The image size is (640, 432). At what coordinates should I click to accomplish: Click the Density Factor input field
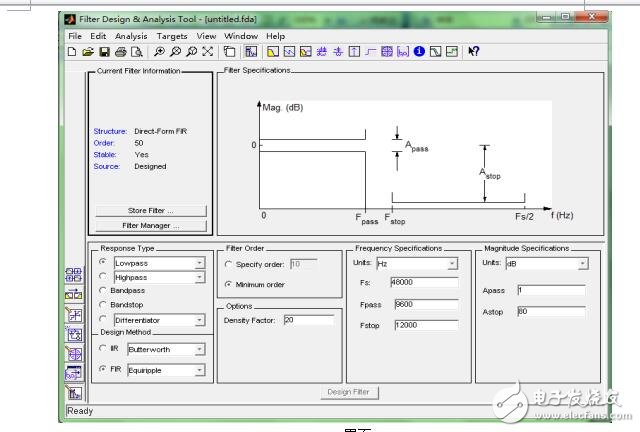point(309,320)
